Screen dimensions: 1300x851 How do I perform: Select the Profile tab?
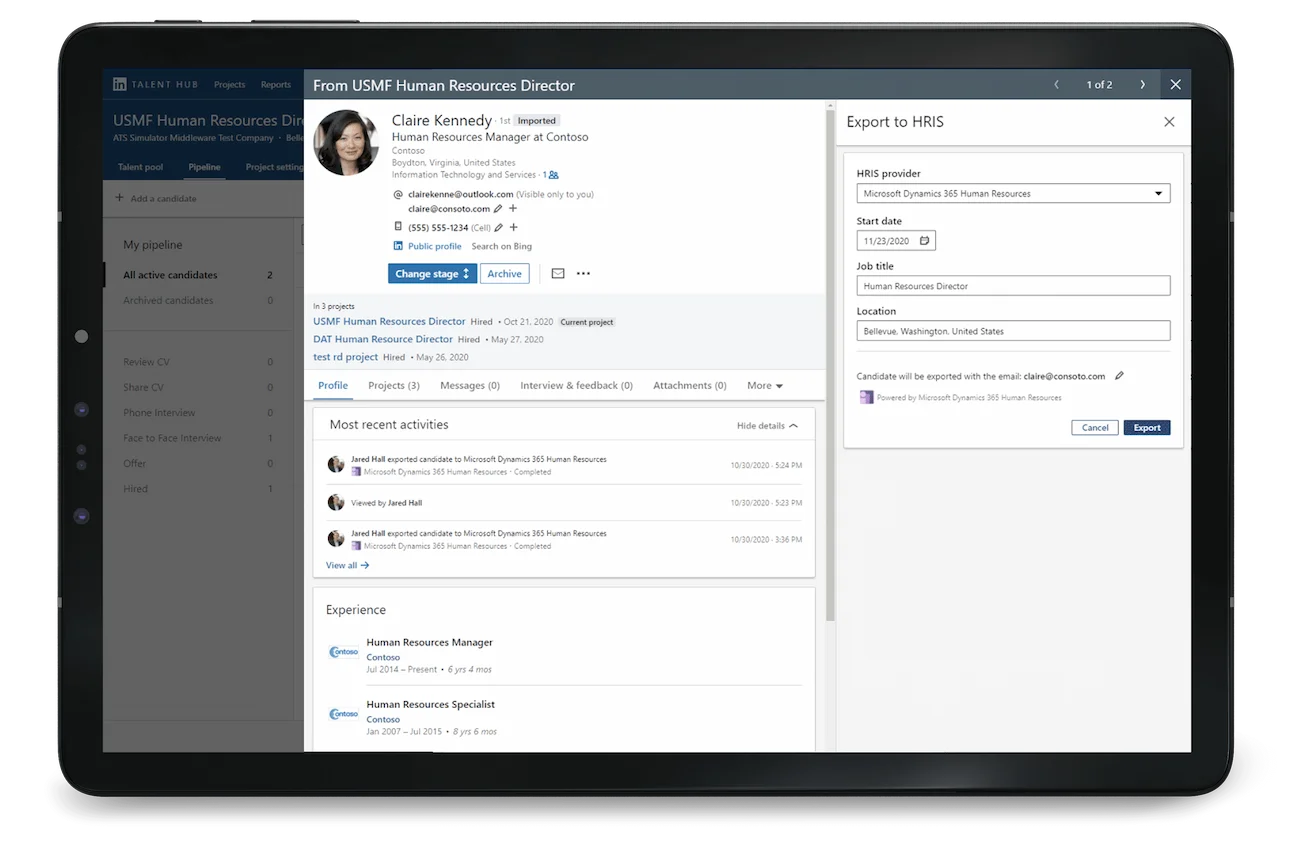point(333,386)
